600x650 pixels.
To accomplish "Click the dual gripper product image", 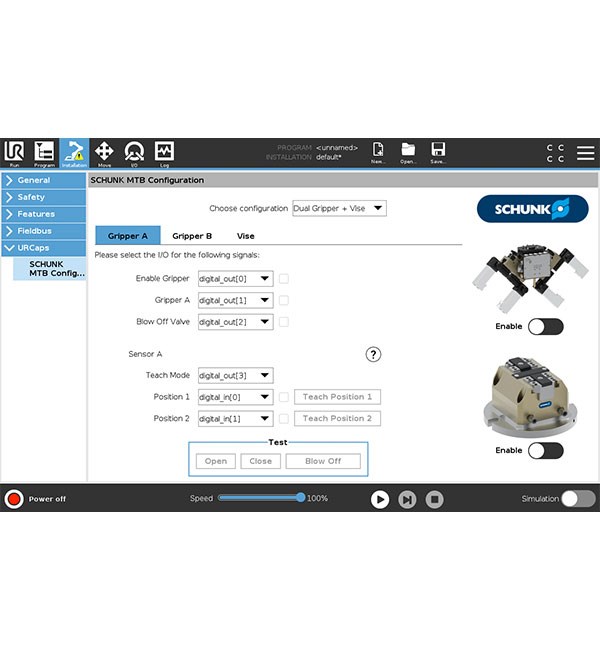I will [x=530, y=277].
